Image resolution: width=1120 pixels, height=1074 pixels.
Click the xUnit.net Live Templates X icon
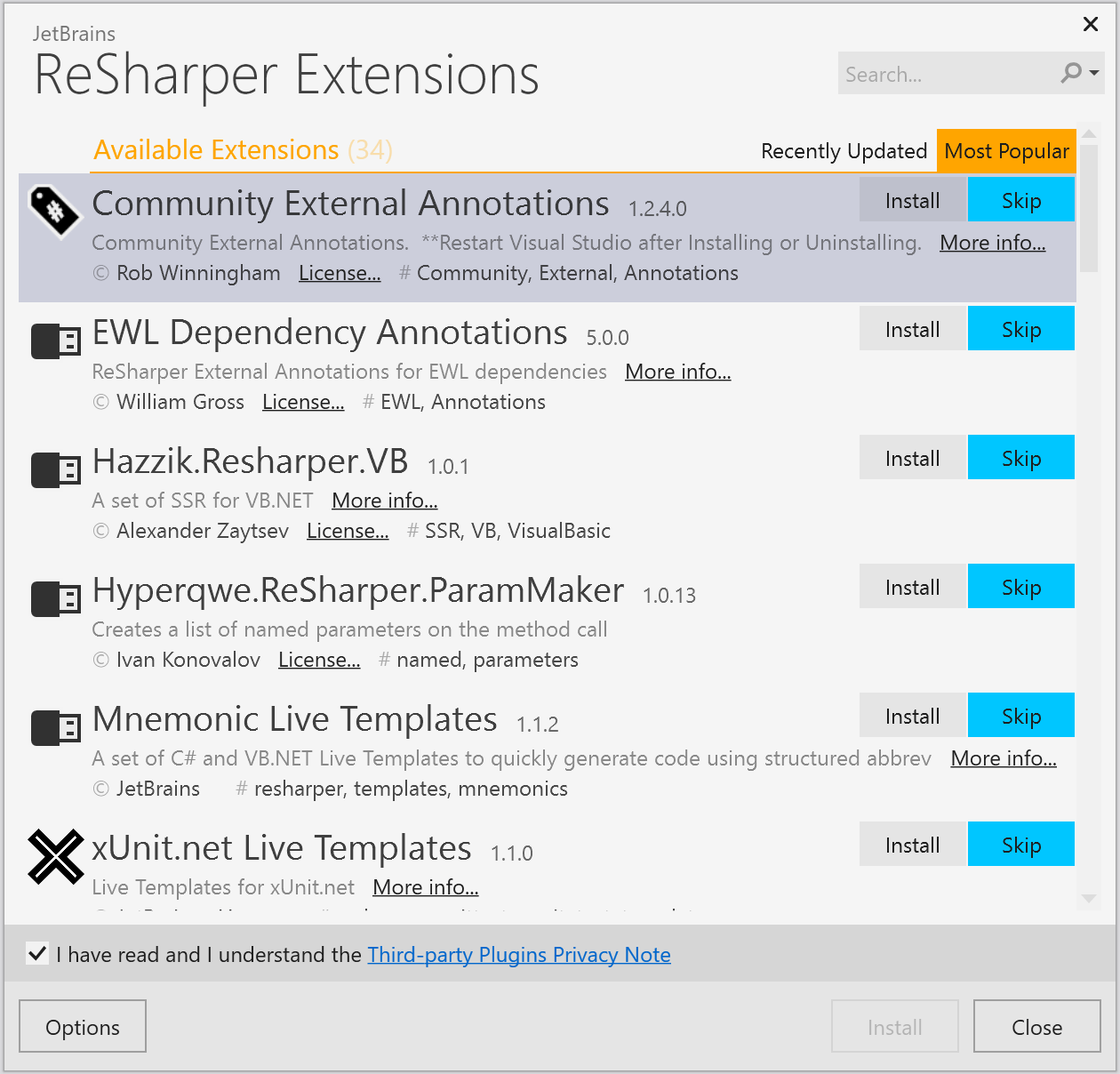(x=55, y=856)
